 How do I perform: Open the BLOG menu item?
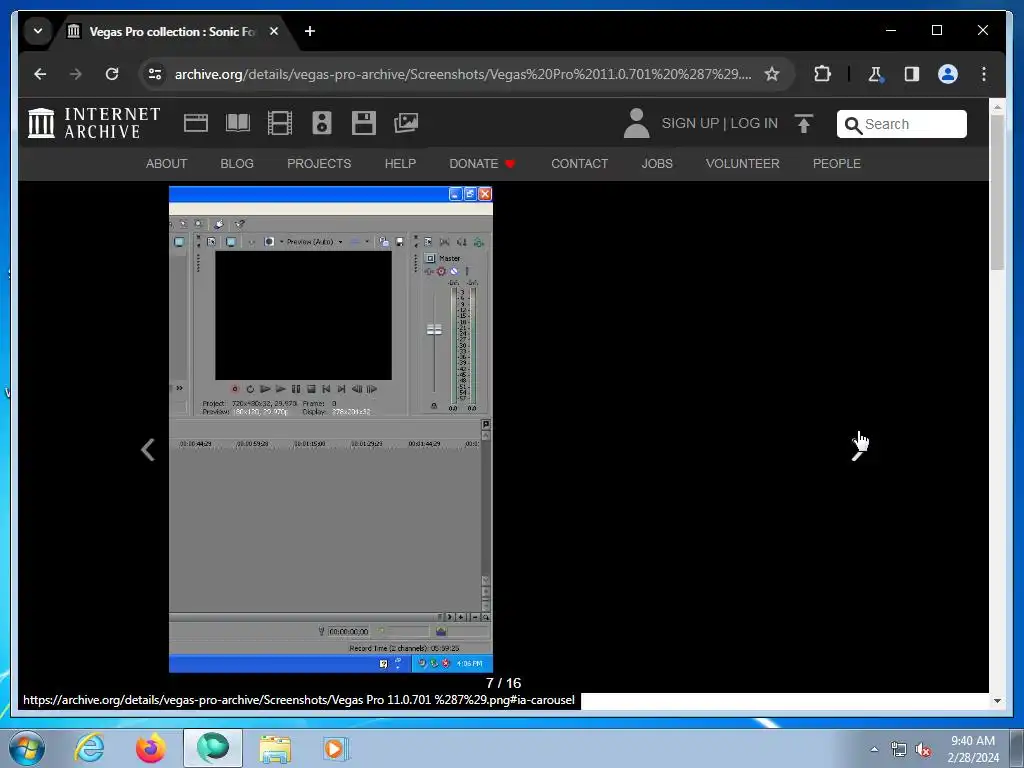(237, 164)
